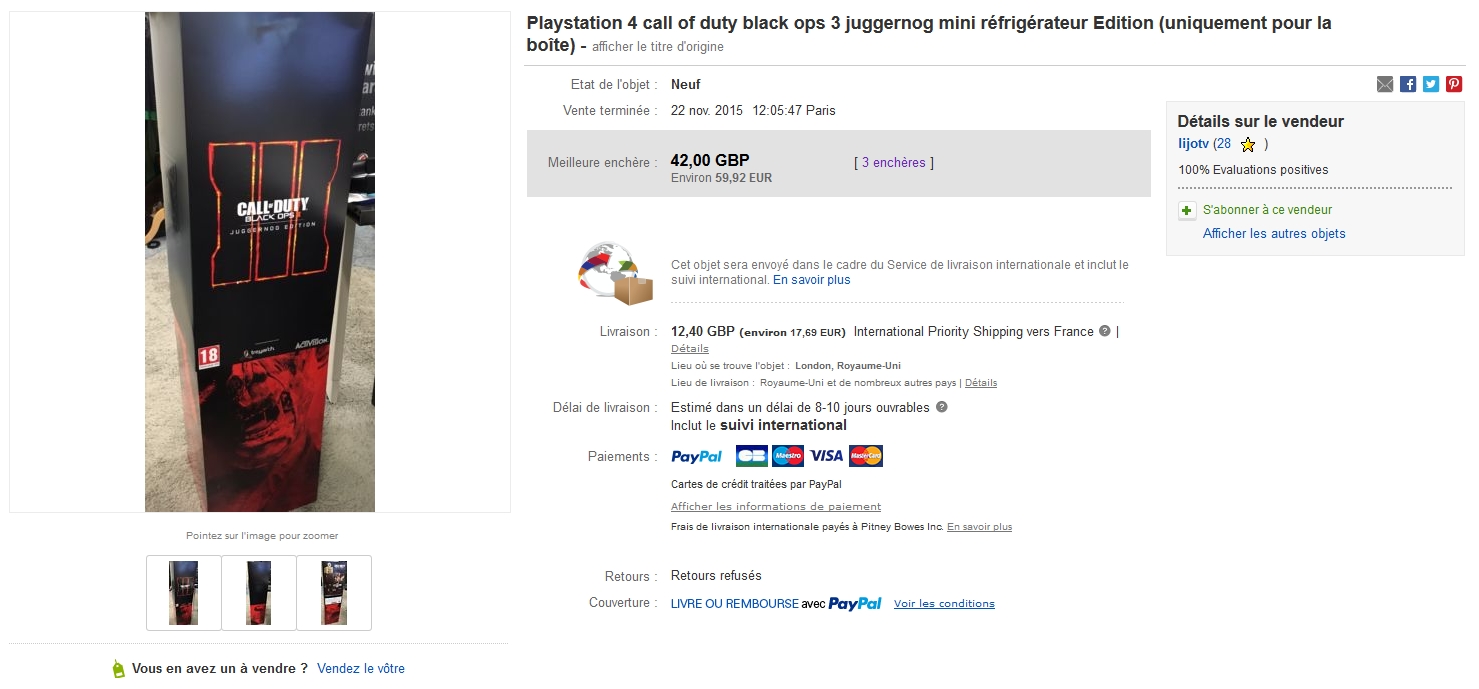This screenshot has height=689, width=1479.
Task: Click "Voir les conditions" link
Action: 944,604
